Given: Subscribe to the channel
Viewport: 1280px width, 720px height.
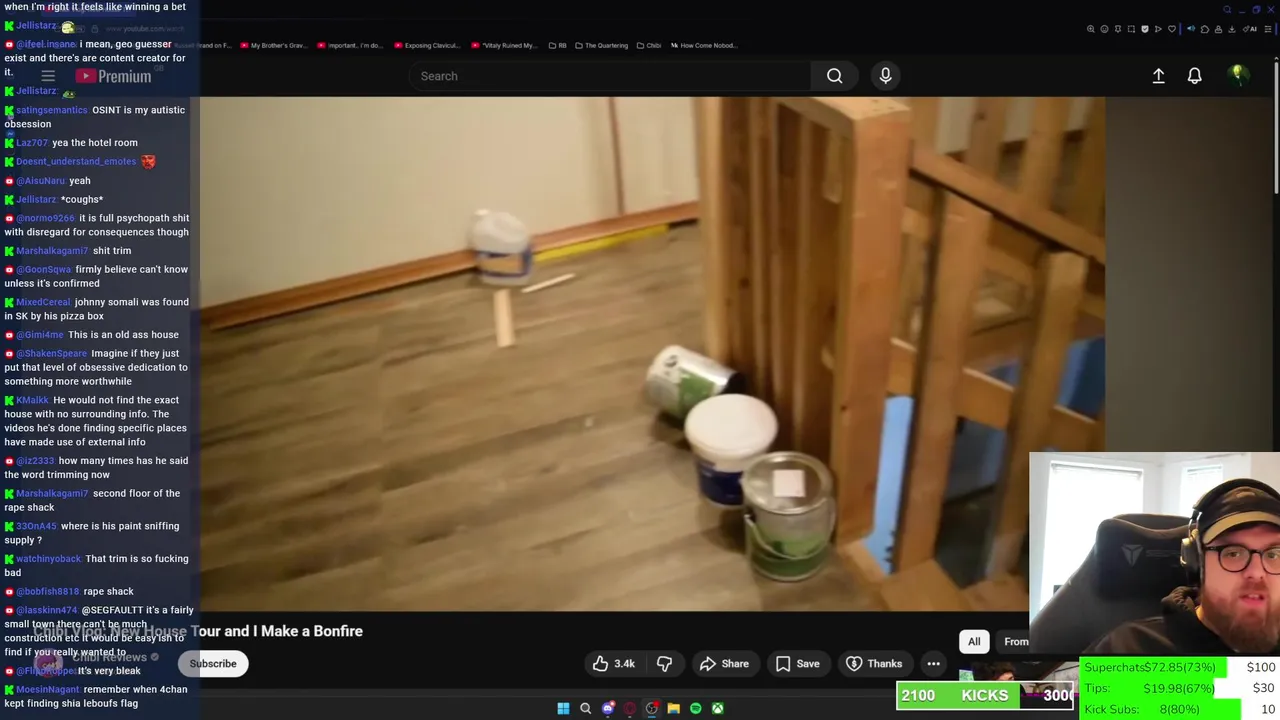Looking at the screenshot, I should pyautogui.click(x=213, y=664).
